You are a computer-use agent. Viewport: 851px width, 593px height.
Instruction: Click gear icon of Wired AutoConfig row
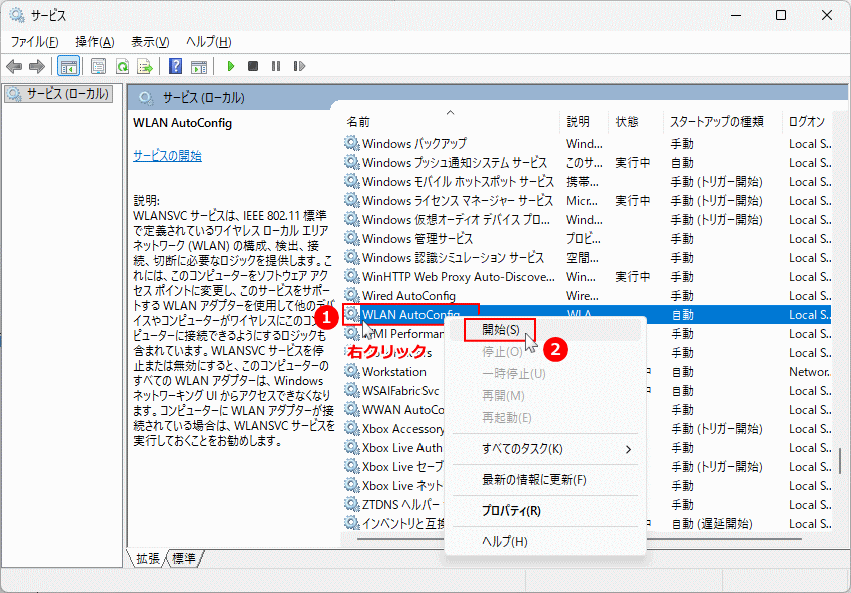click(352, 295)
